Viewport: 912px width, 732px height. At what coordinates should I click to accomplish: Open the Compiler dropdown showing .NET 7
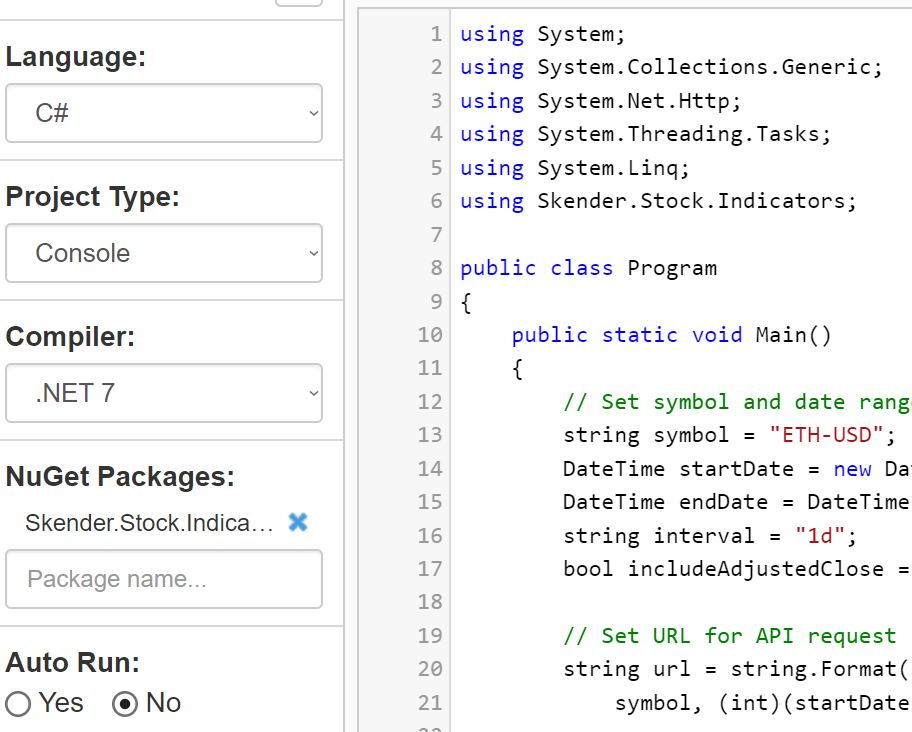(x=163, y=393)
